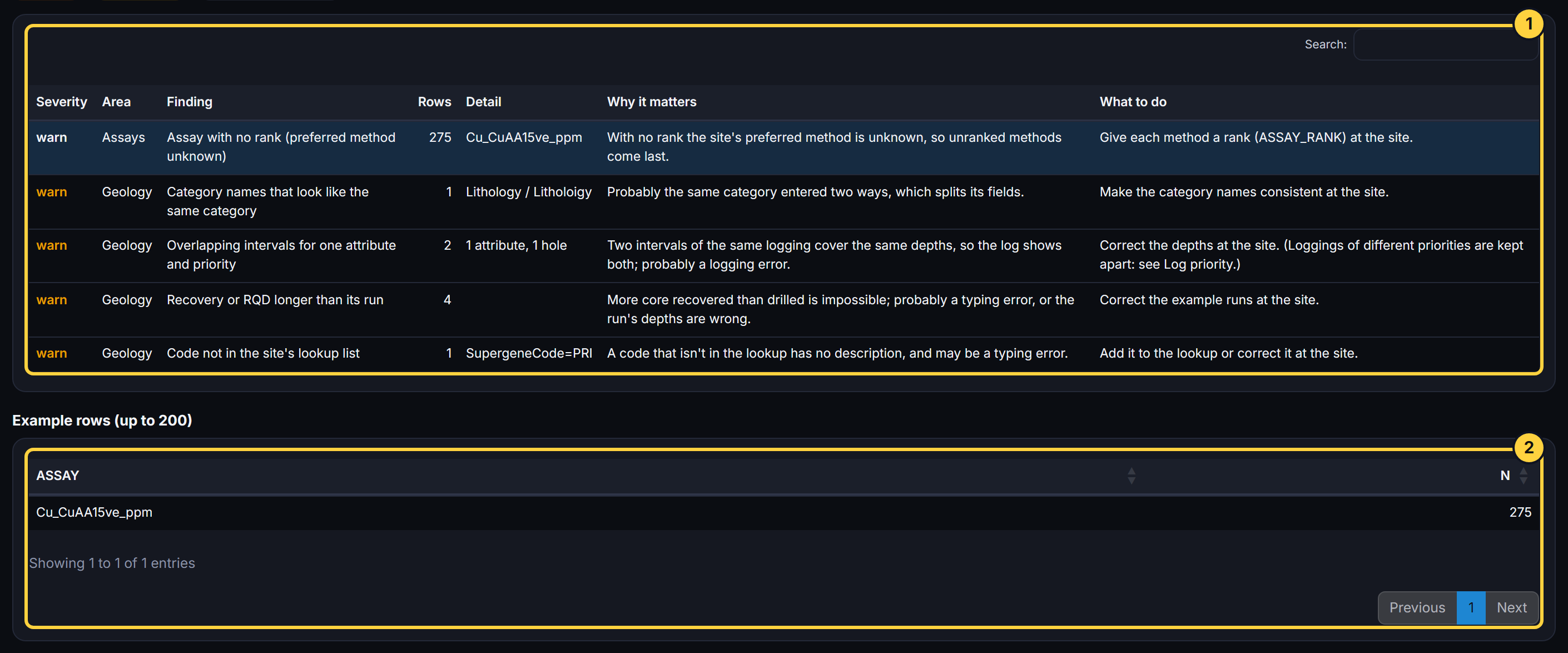Sort by the N column arrows
Image resolution: width=1568 pixels, height=653 pixels.
[1523, 476]
